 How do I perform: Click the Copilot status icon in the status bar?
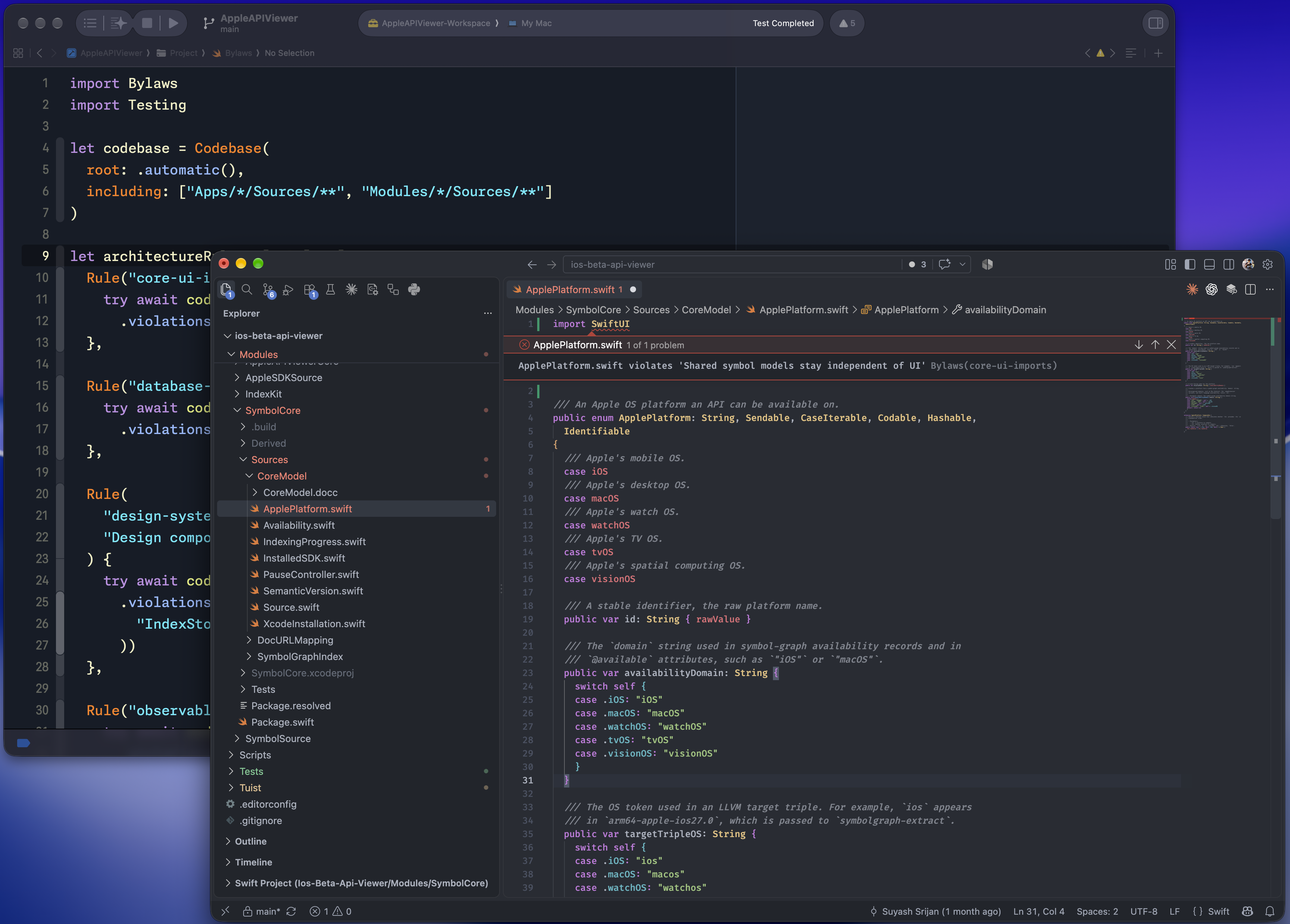click(1247, 911)
